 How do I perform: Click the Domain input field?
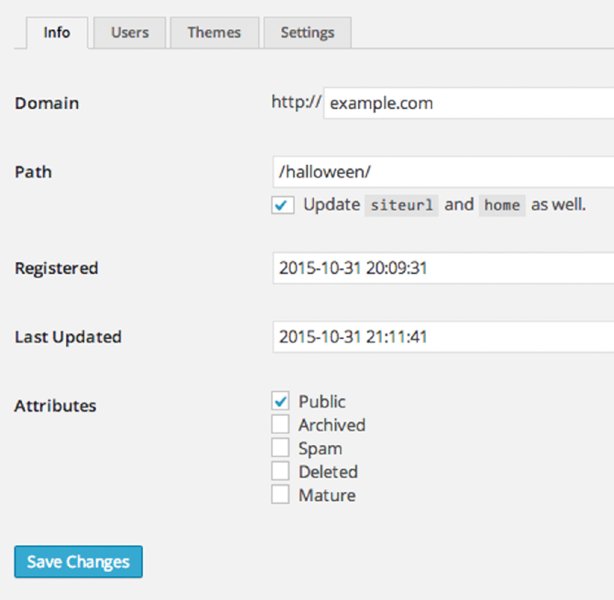pos(468,103)
